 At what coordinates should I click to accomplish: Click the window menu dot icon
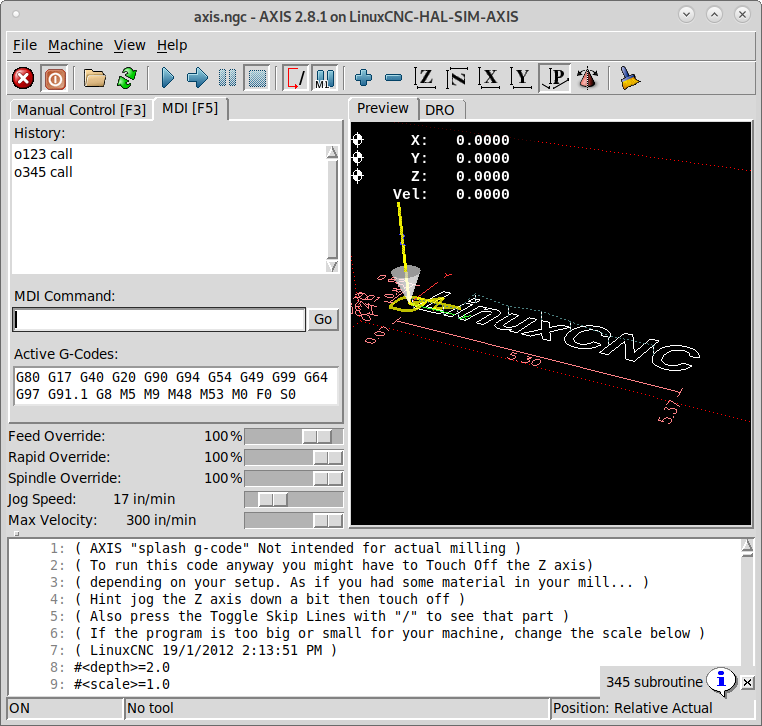pyautogui.click(x=16, y=15)
